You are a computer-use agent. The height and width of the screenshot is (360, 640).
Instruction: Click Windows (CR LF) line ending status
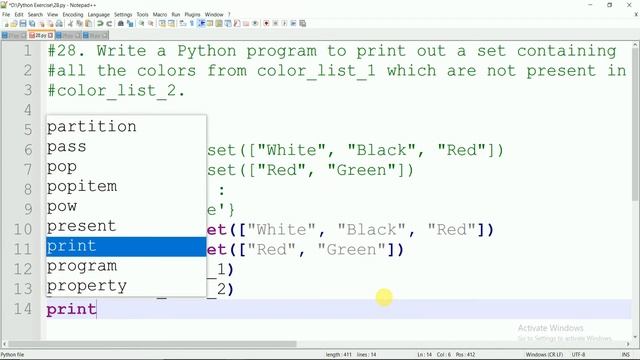544,355
